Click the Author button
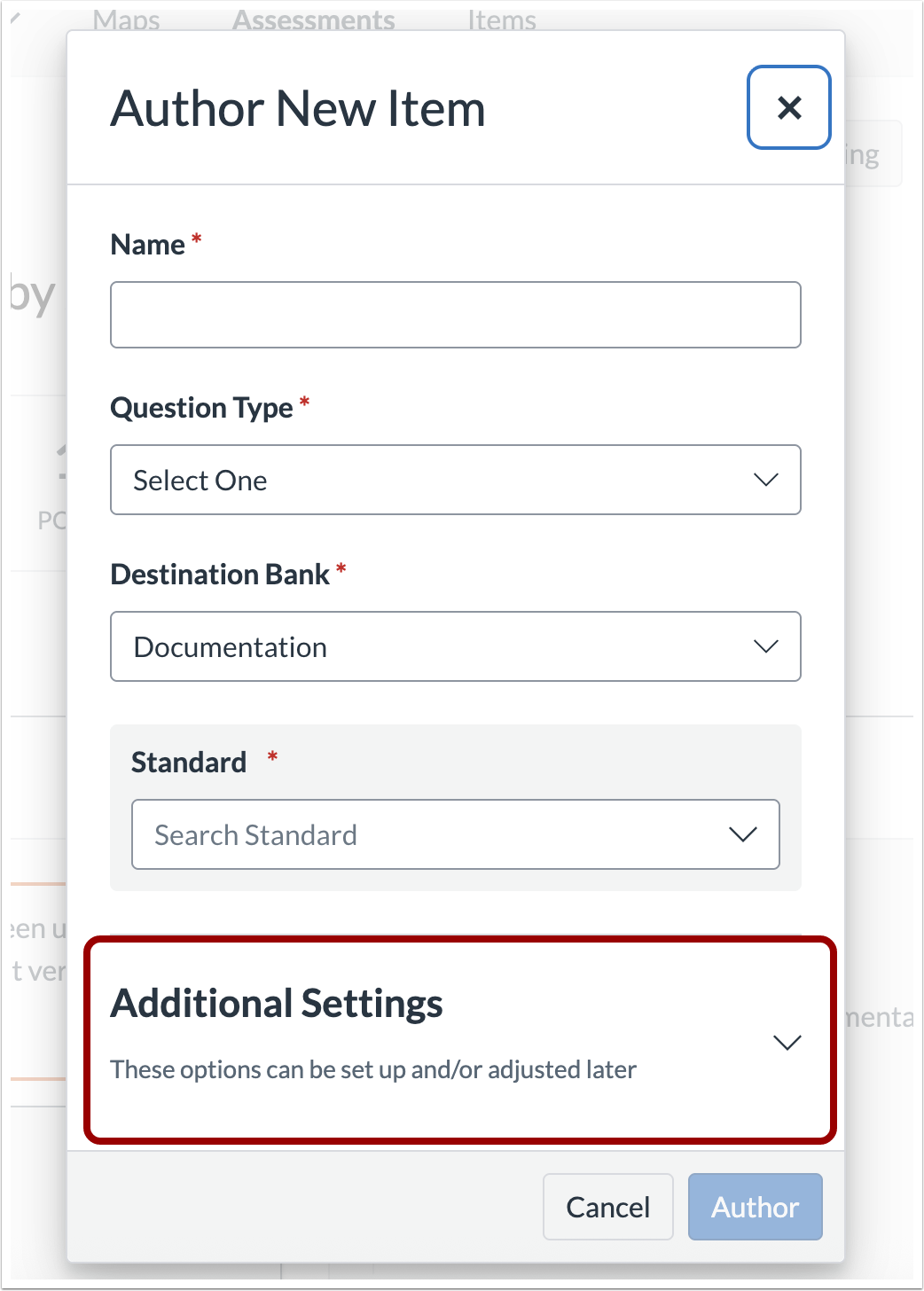The image size is (924, 1291). click(755, 1207)
